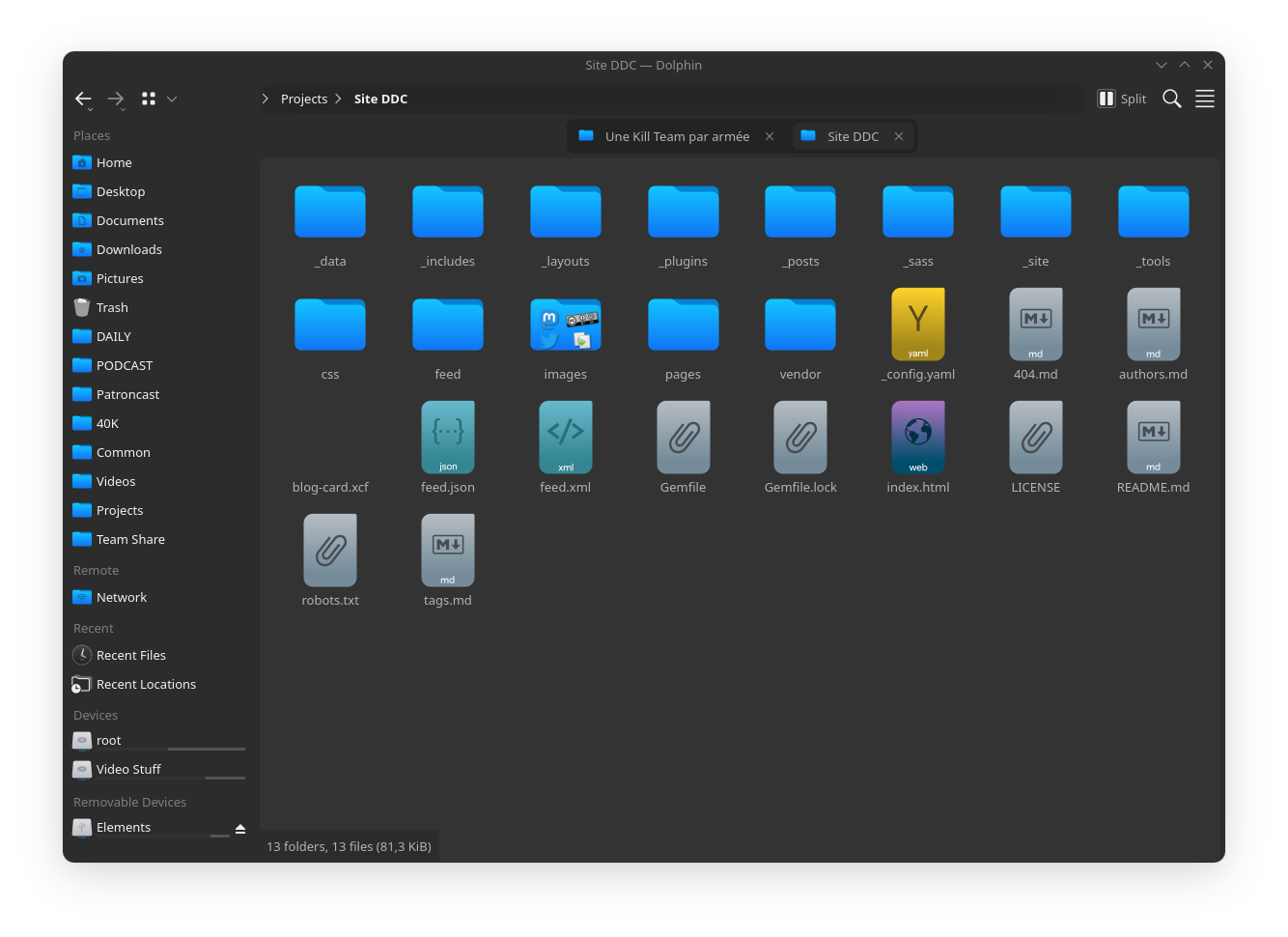Open the search magnifier icon
The image size is (1288, 937).
1172,99
